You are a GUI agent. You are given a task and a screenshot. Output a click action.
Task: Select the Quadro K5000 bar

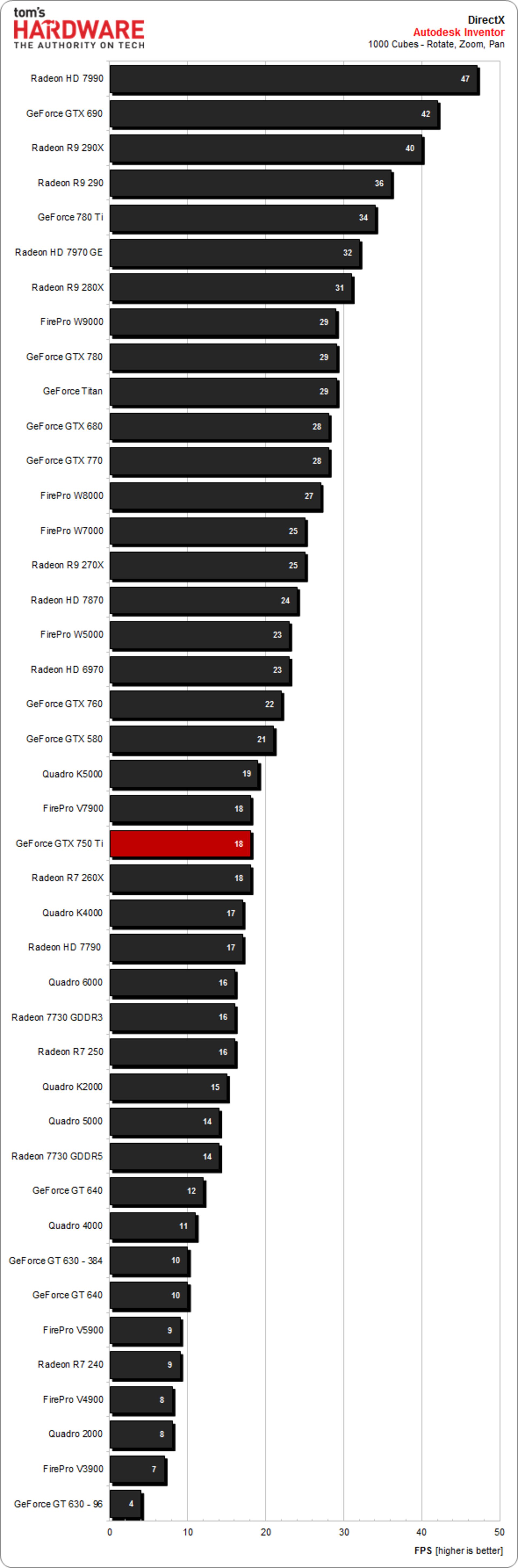[184, 774]
